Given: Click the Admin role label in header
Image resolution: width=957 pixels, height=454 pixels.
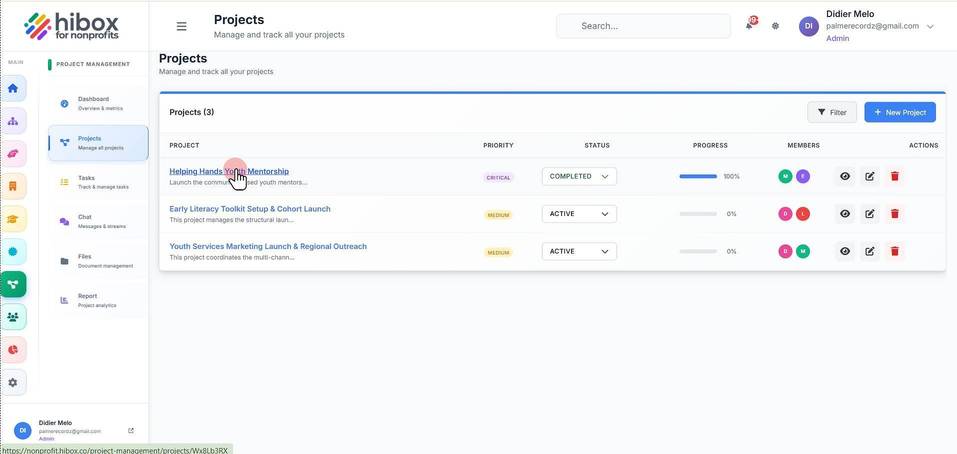Looking at the screenshot, I should 837,38.
